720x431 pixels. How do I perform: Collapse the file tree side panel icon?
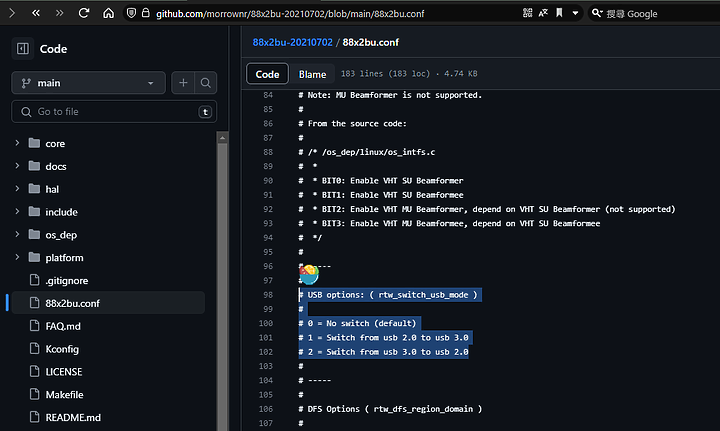coord(22,49)
